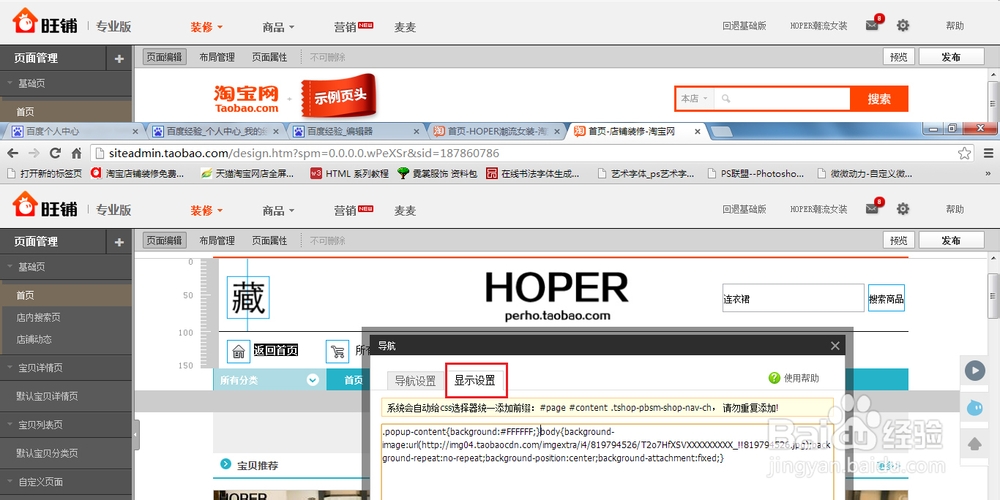1000x500 pixels.
Task: Switch to the 导航设置 dialog tab
Action: 415,381
